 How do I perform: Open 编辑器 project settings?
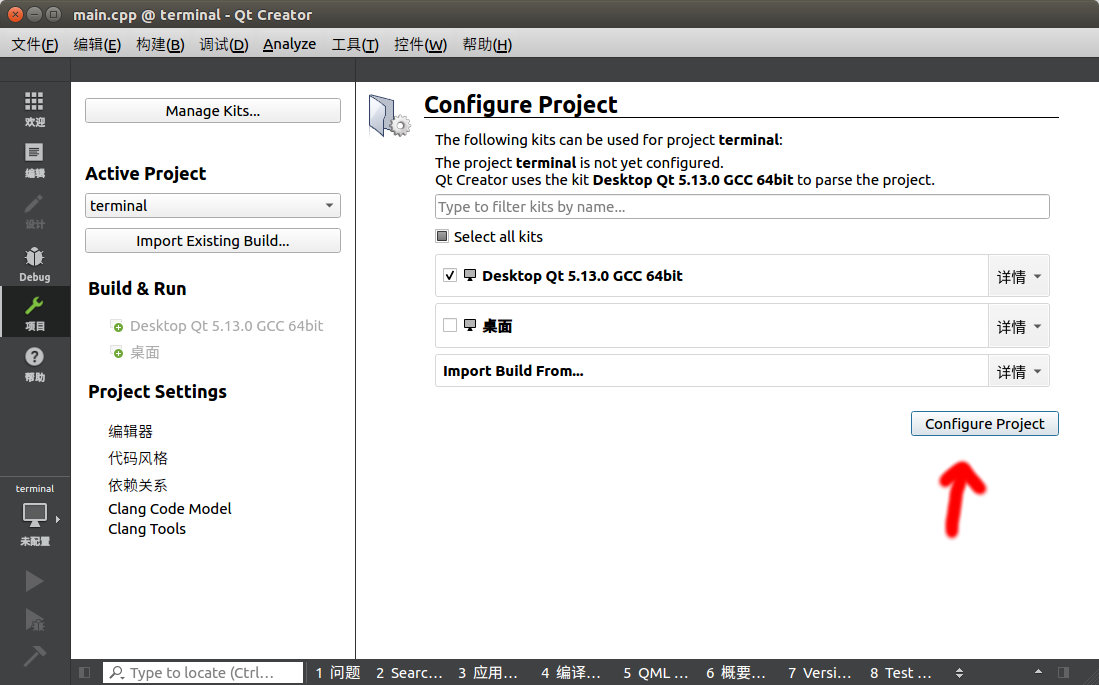click(x=130, y=431)
